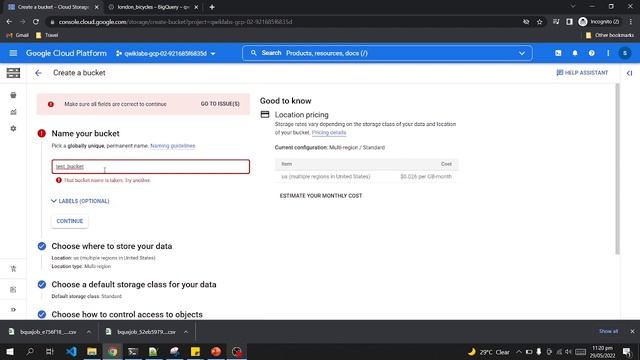Open the Release notes icon in sidebar

coord(13,289)
